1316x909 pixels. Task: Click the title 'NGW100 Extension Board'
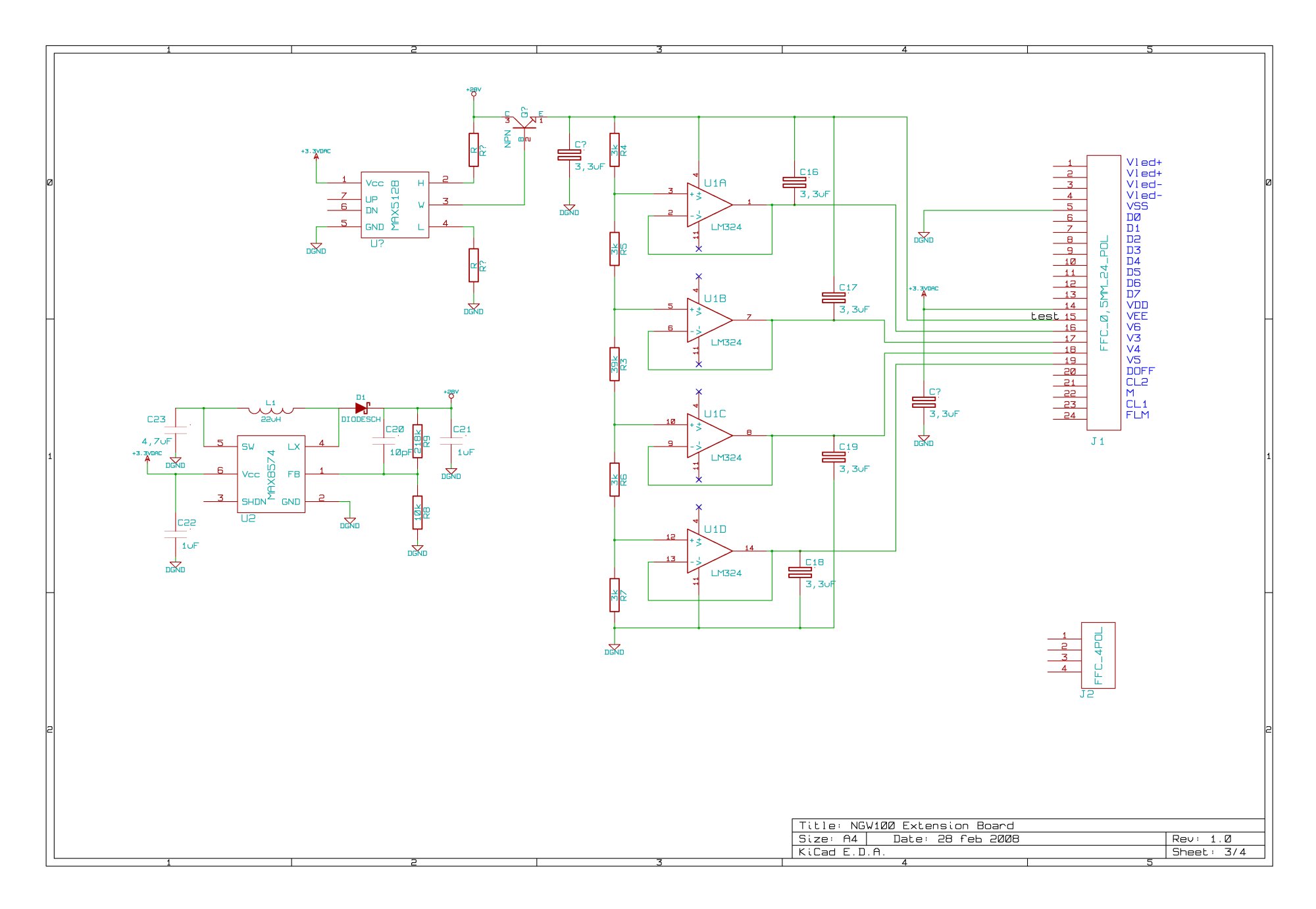tap(932, 825)
